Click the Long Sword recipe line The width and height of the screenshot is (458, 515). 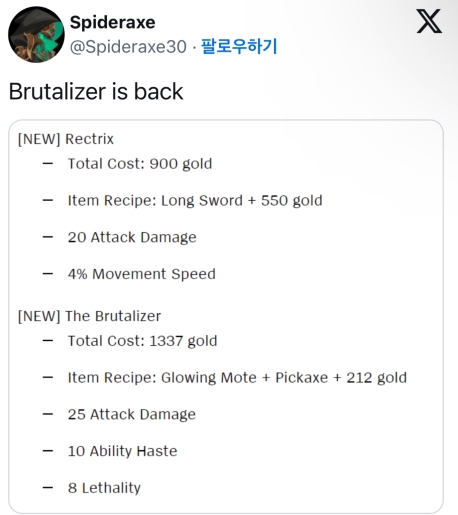(195, 201)
